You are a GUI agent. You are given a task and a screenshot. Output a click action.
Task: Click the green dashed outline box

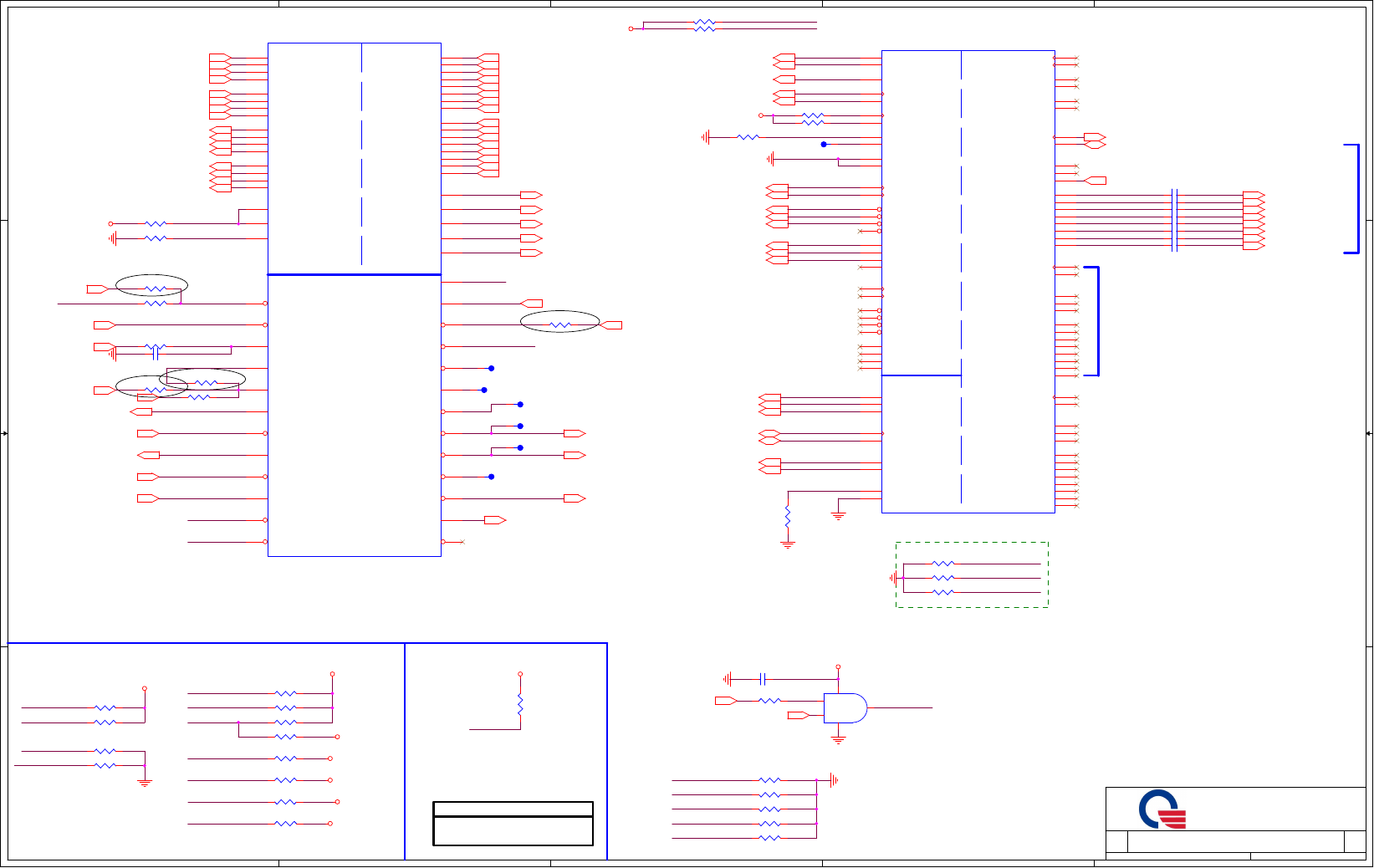[972, 574]
